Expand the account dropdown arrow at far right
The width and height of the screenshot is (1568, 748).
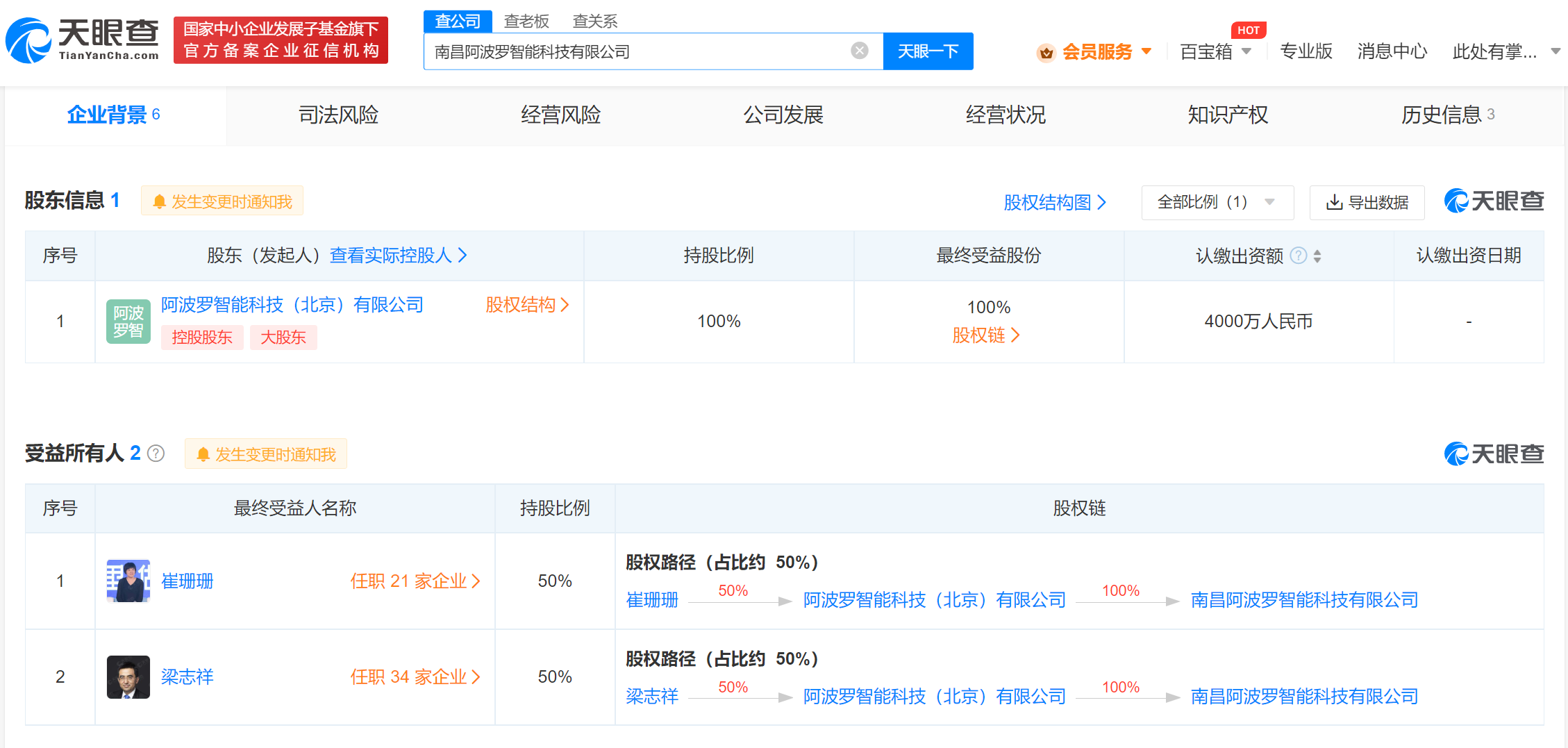tap(1556, 51)
